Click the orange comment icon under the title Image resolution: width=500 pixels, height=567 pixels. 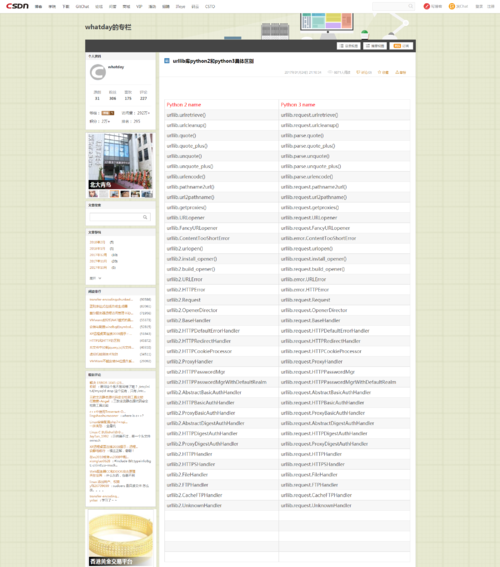point(358,72)
